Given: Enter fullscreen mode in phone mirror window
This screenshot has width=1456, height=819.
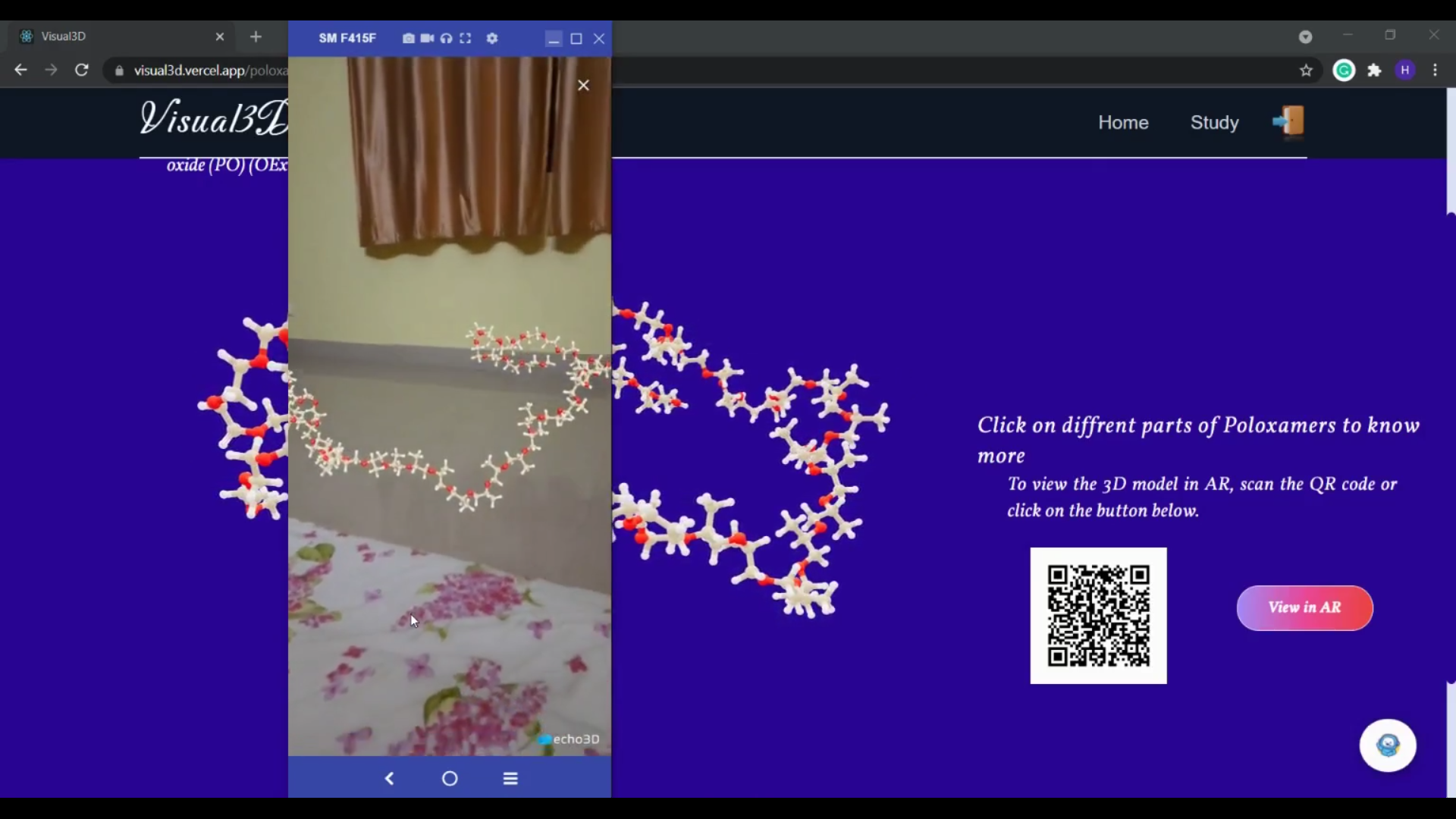Looking at the screenshot, I should (466, 38).
